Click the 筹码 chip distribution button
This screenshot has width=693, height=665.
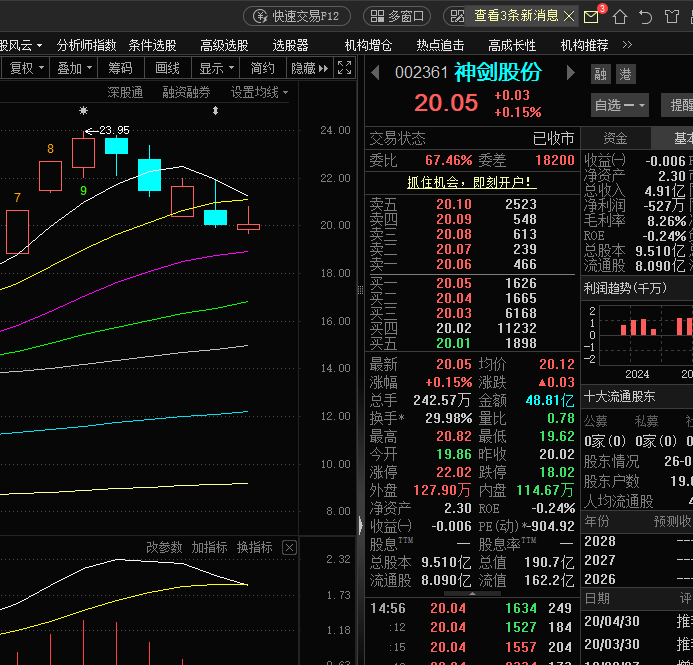coord(121,68)
